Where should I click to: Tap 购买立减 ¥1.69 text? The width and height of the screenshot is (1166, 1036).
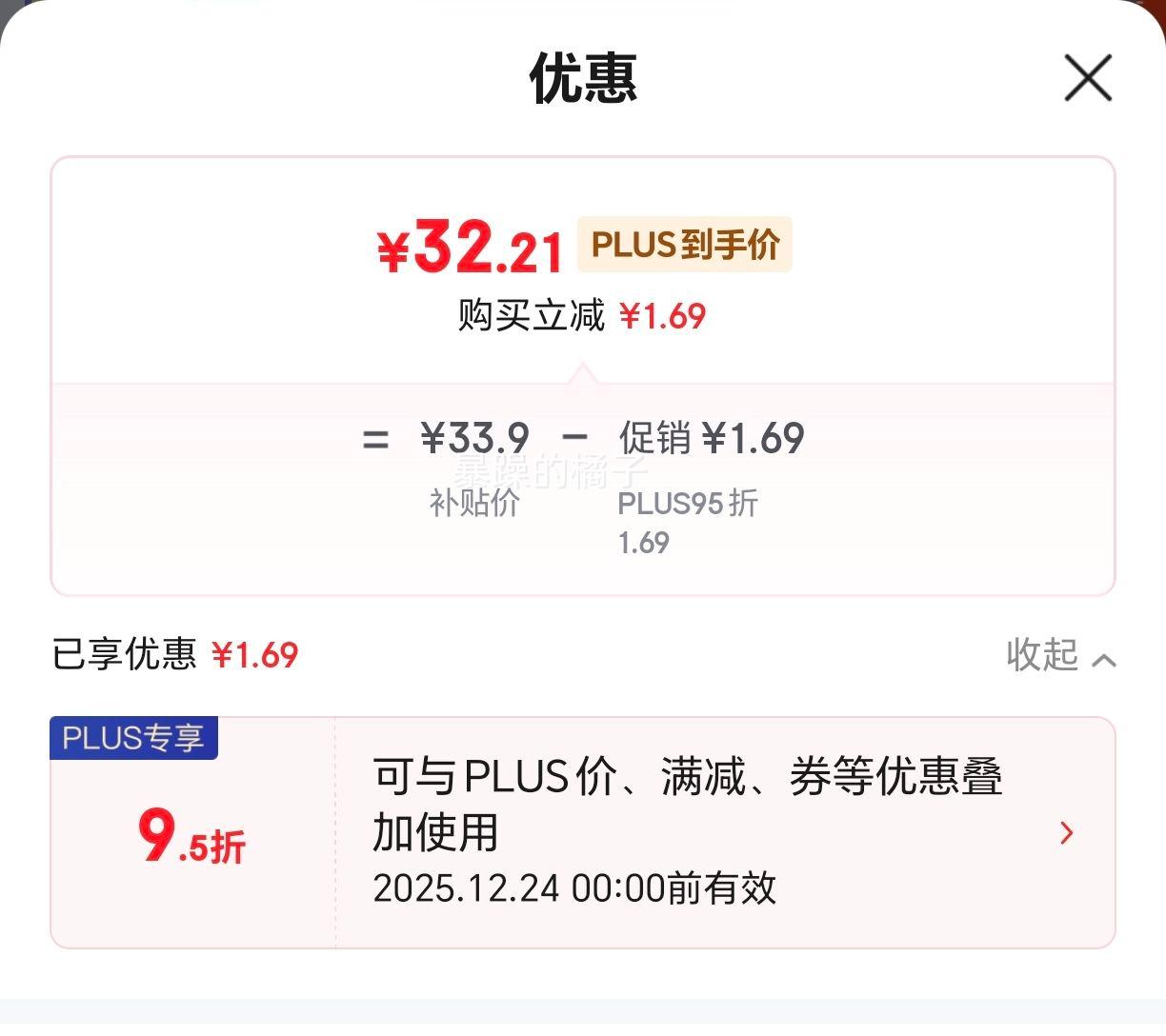pyautogui.click(x=582, y=315)
